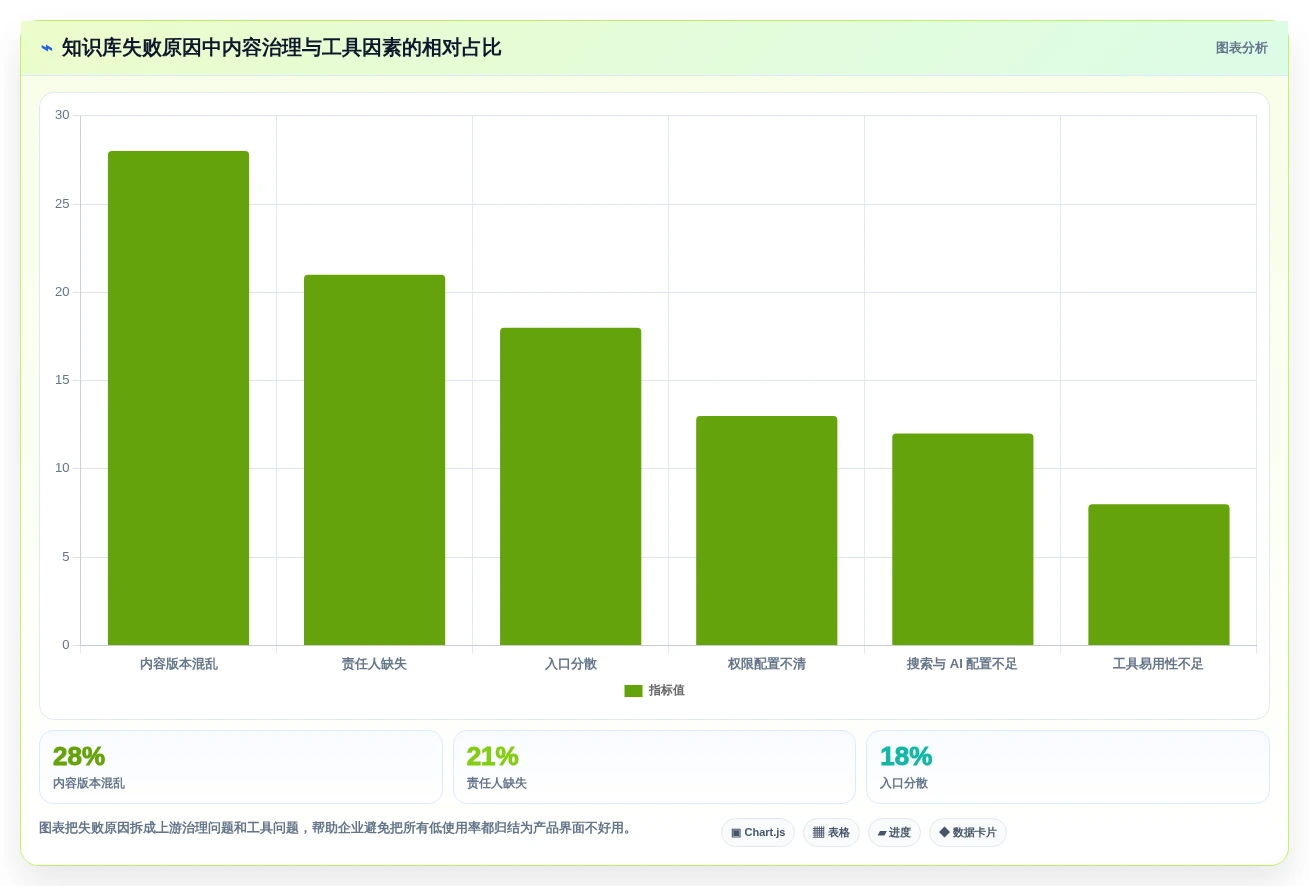Open the 18% 入口分散 data card
Screen dimensions: 1309x886
point(1068,767)
